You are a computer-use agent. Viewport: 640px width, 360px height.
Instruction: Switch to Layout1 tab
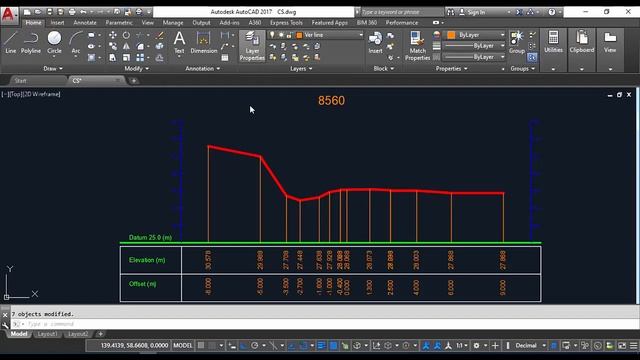coord(47,334)
